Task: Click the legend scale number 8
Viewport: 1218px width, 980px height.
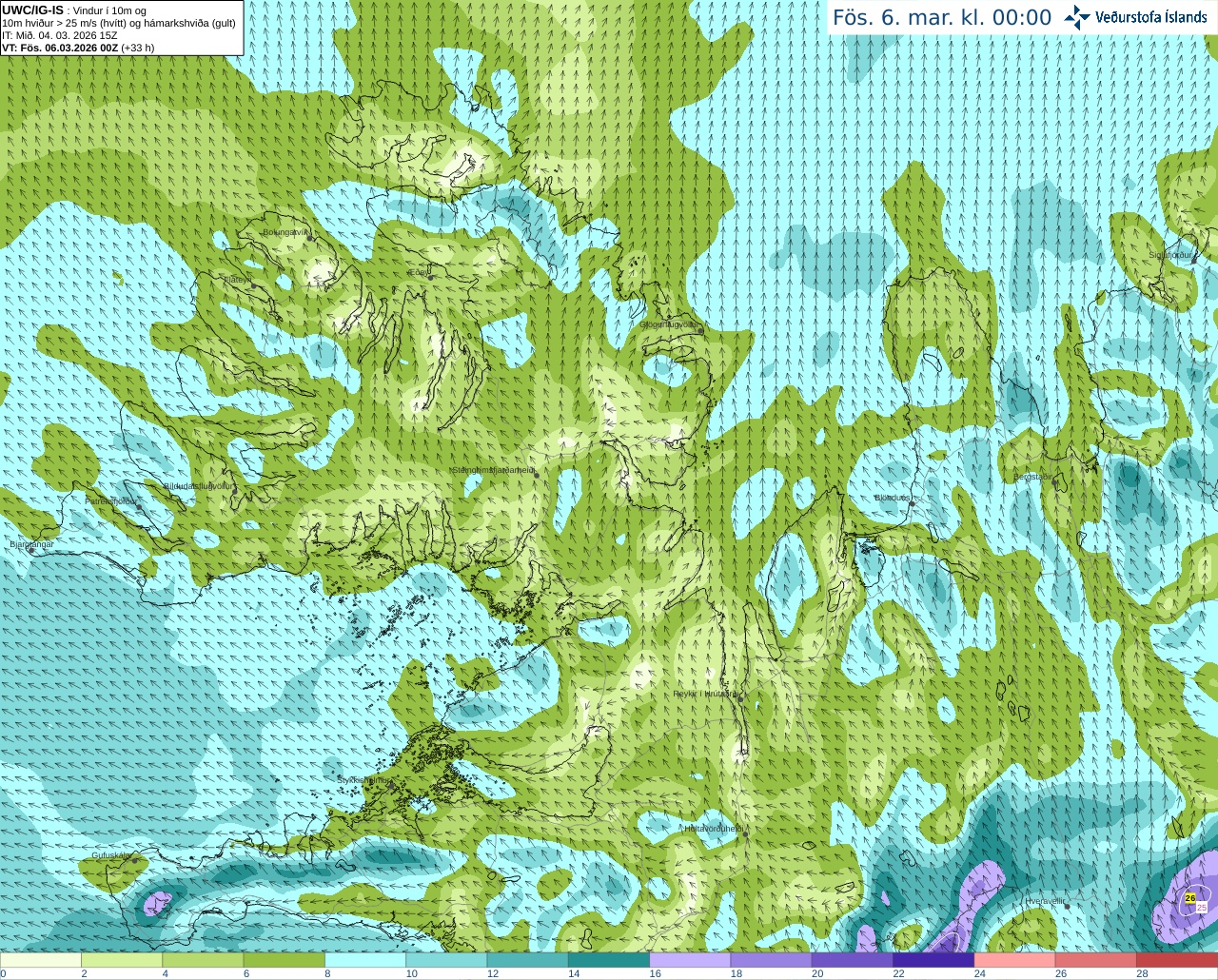Action: 327,973
